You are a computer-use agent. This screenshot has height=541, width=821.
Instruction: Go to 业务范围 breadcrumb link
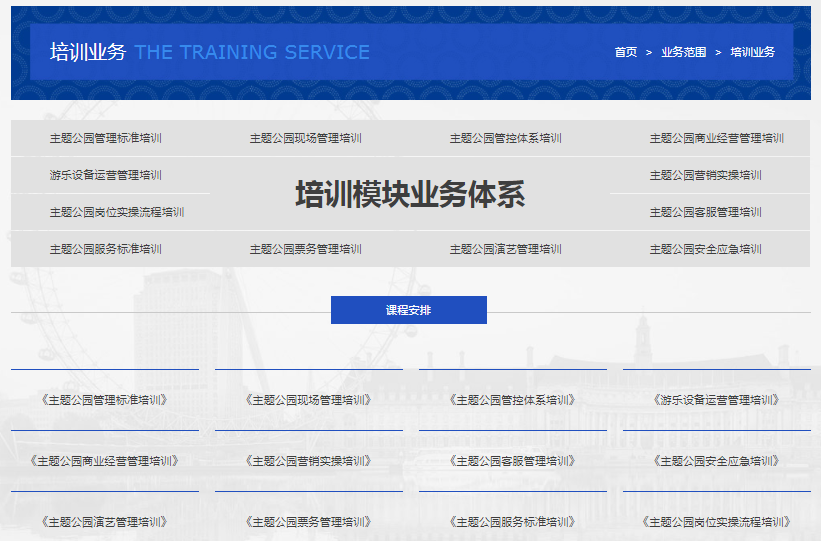point(684,52)
